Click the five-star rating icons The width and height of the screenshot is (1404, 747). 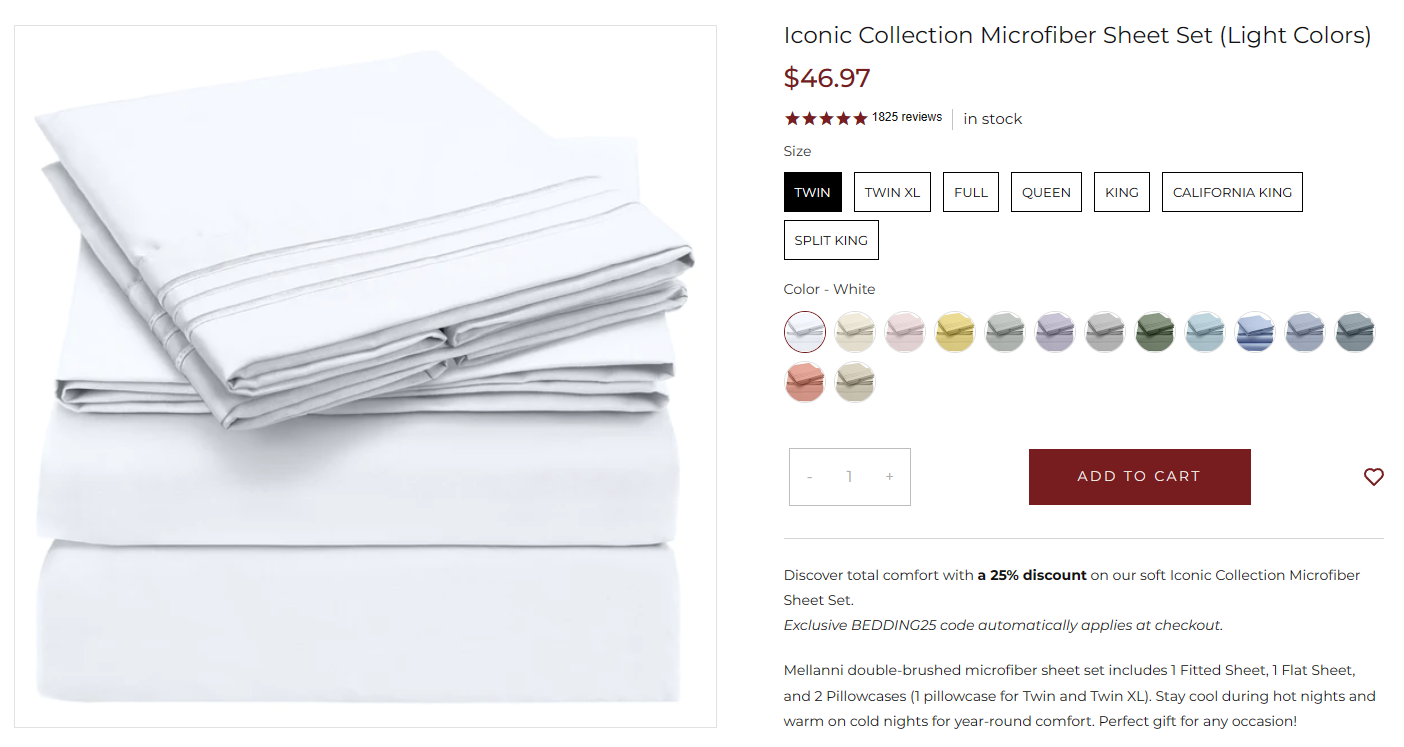point(825,118)
